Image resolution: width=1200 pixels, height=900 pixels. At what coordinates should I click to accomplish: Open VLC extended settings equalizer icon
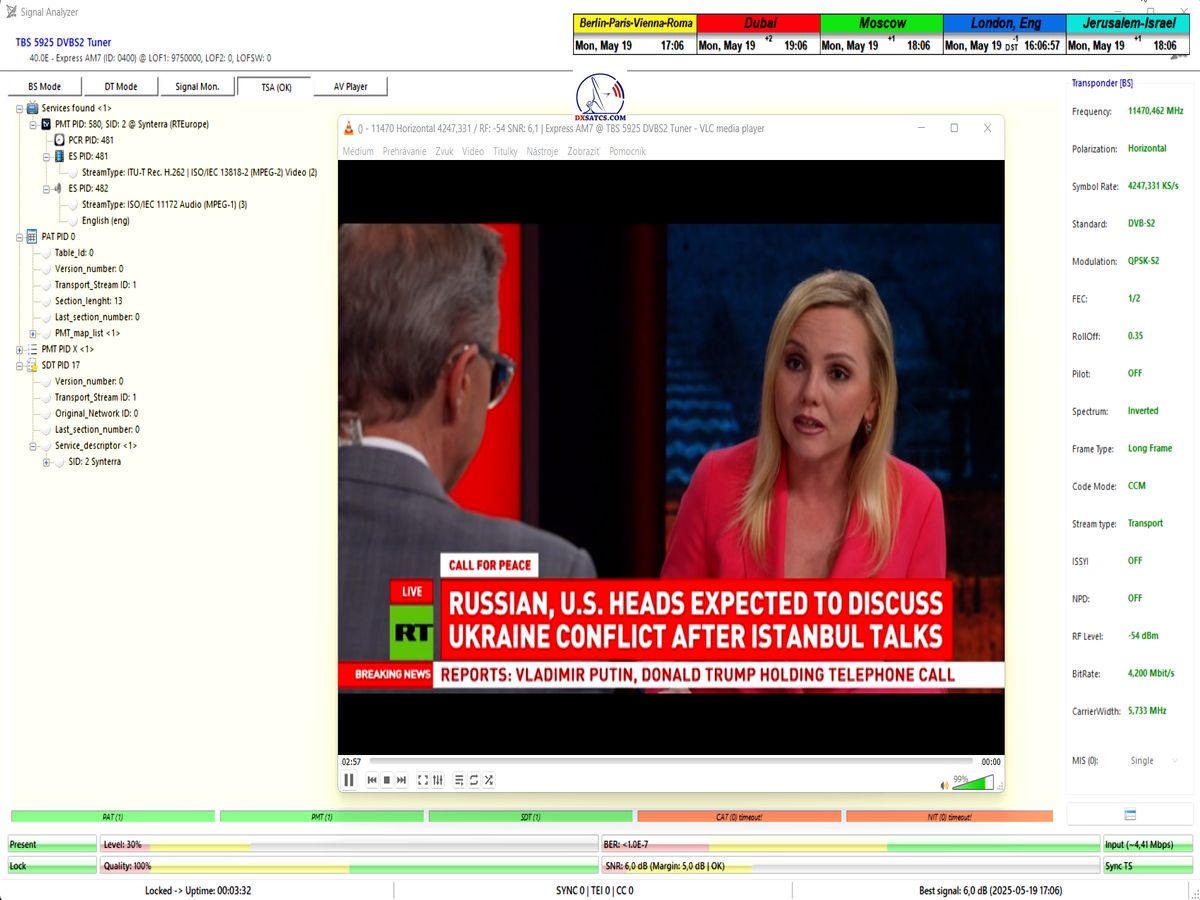(438, 780)
